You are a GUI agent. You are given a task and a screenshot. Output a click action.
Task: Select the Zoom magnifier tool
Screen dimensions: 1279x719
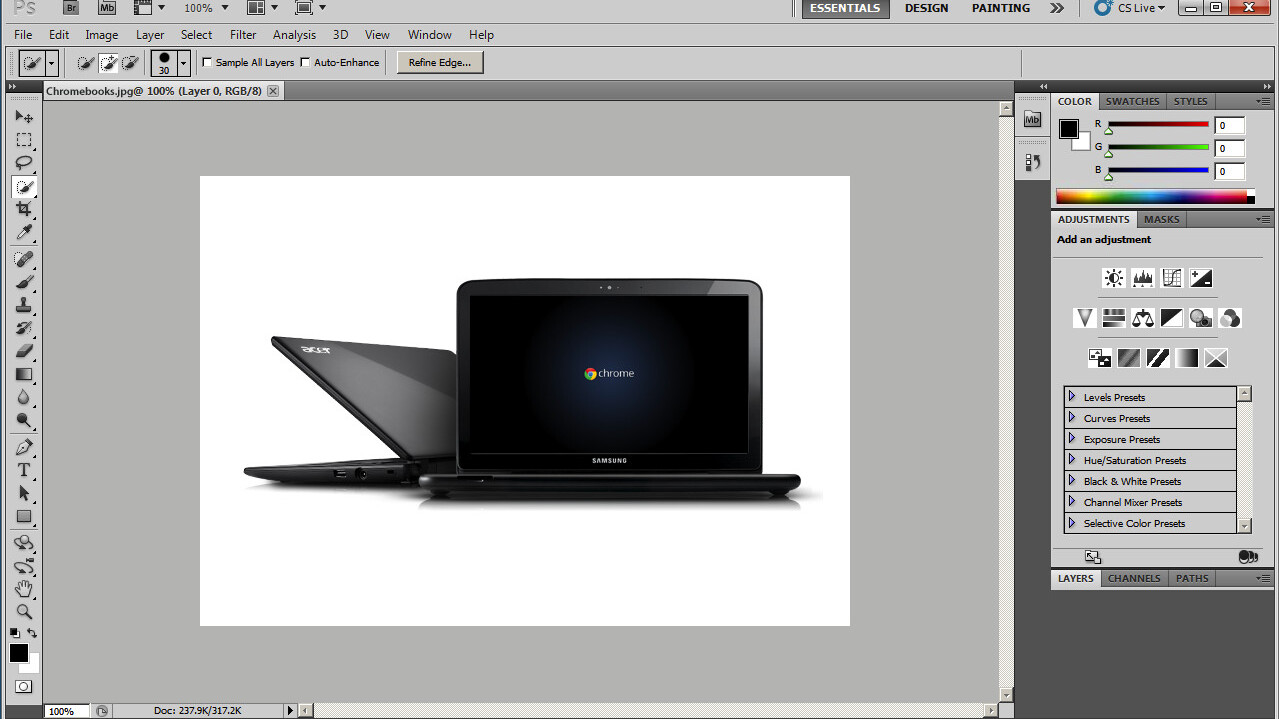coord(24,612)
